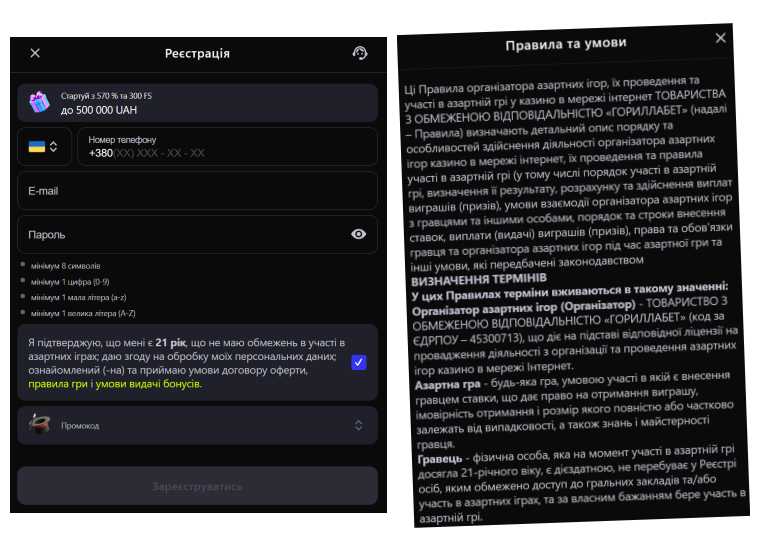Click the text Стартуй з 570 % та 300 FS
The image size is (760, 550).
(106, 96)
